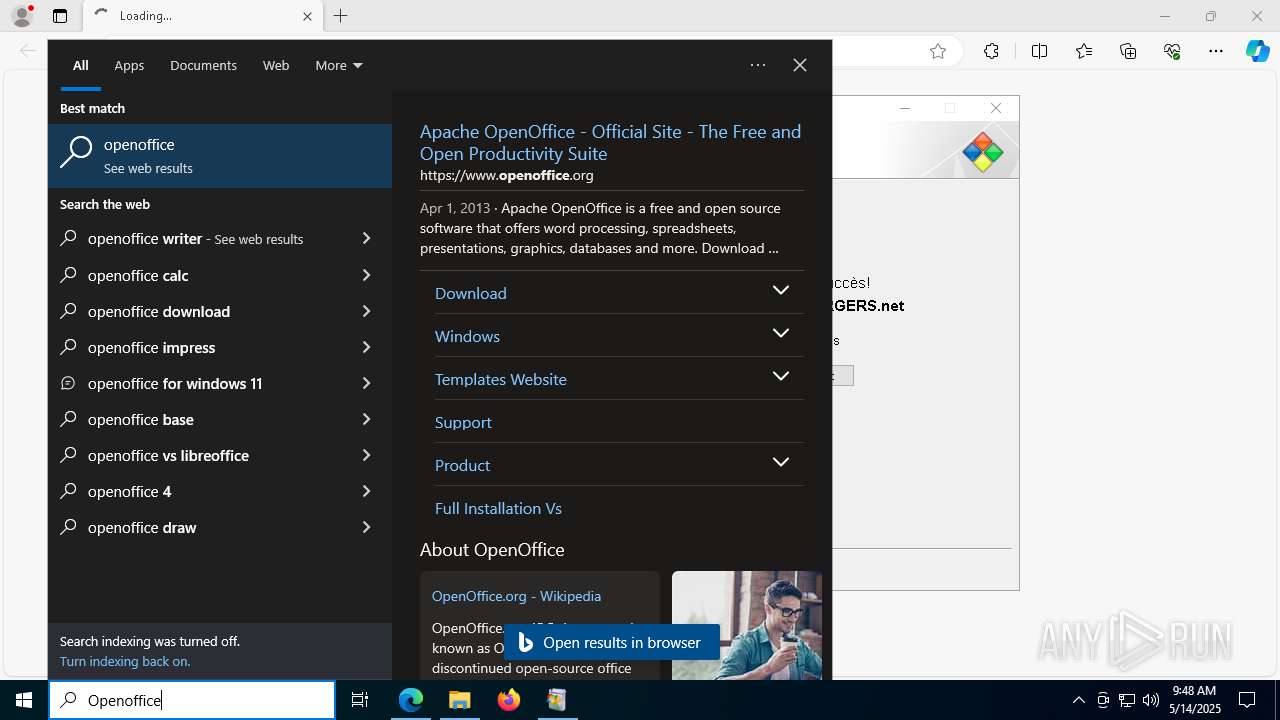Expand the Templates Website chevron
The height and width of the screenshot is (720, 1280).
[x=781, y=377]
